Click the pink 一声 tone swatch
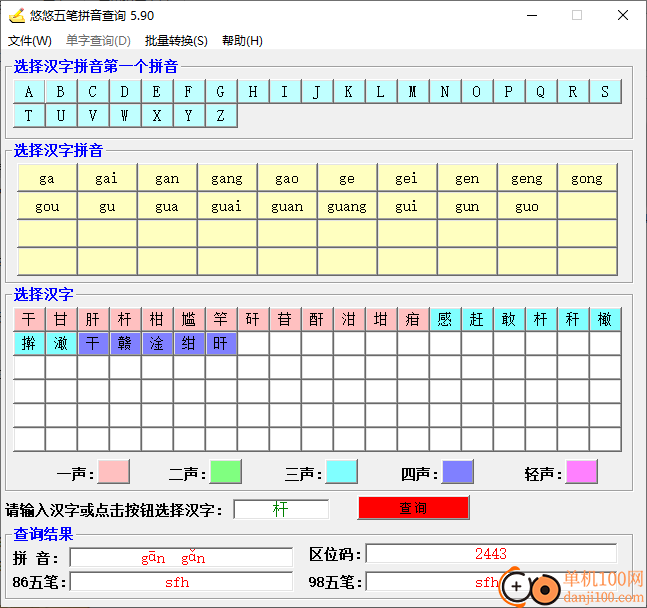This screenshot has height=608, width=647. pyautogui.click(x=113, y=471)
